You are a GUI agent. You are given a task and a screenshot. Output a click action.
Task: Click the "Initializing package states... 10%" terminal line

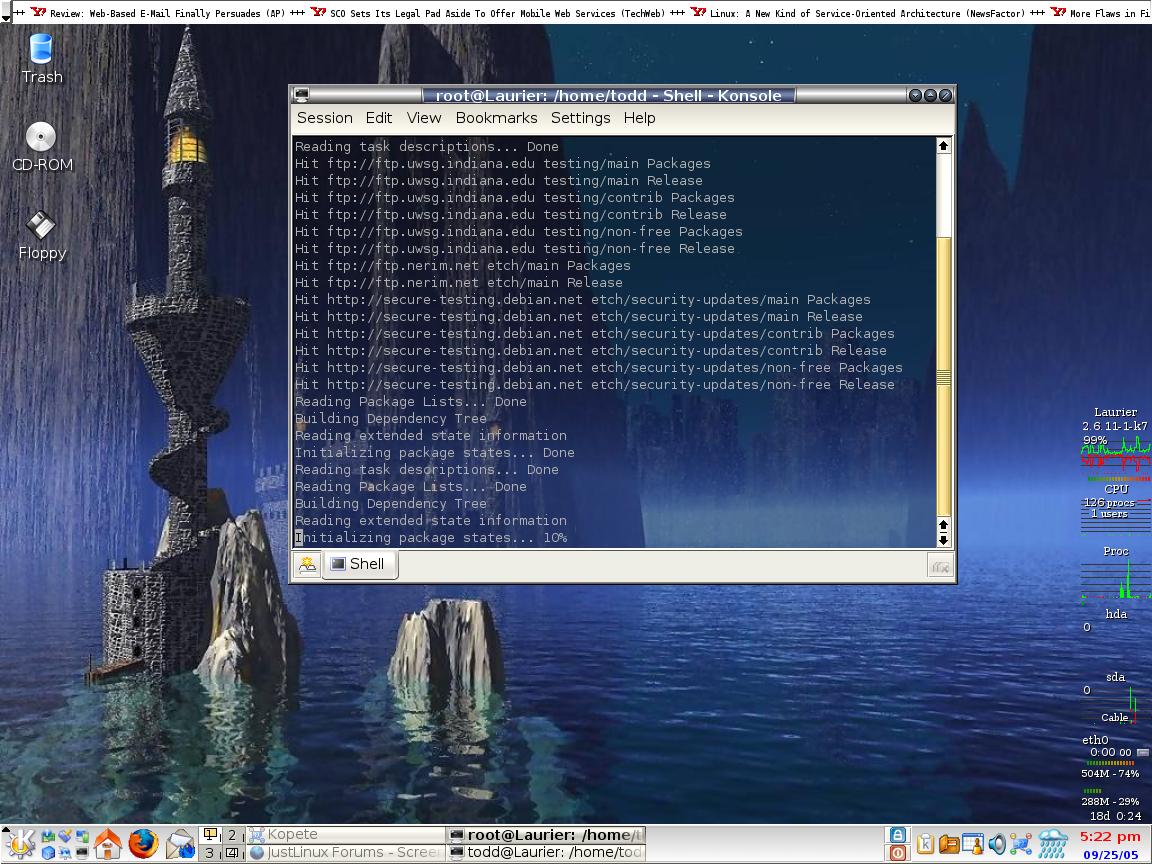(x=431, y=538)
